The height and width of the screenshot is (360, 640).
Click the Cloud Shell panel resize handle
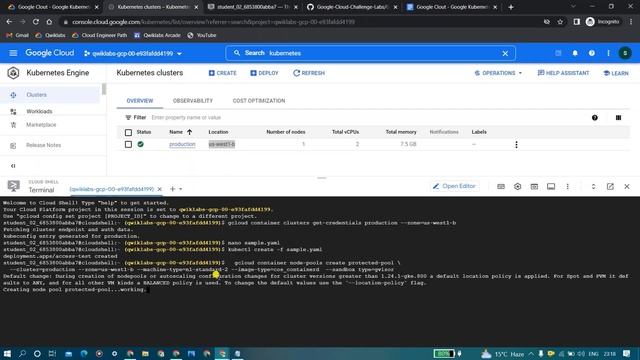322,178
